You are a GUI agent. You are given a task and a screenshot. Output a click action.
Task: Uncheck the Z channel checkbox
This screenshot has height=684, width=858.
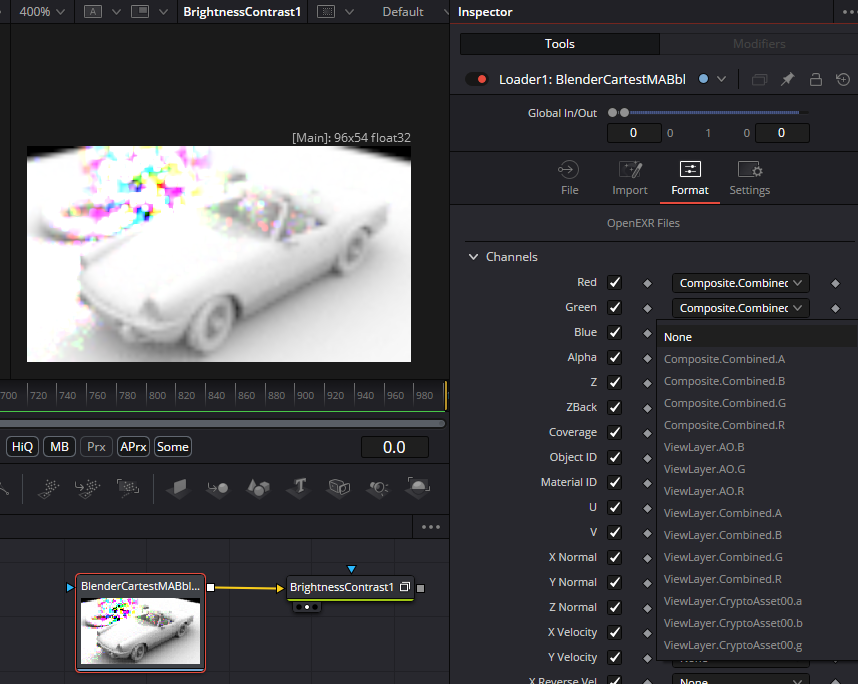(x=614, y=382)
